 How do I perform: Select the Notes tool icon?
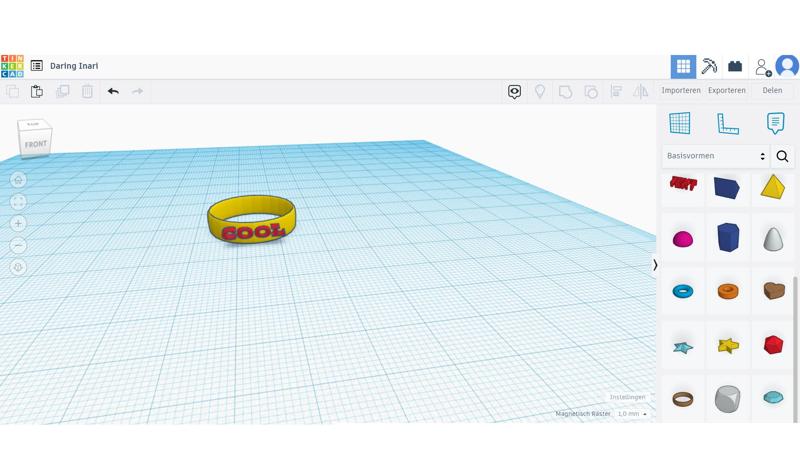776,123
